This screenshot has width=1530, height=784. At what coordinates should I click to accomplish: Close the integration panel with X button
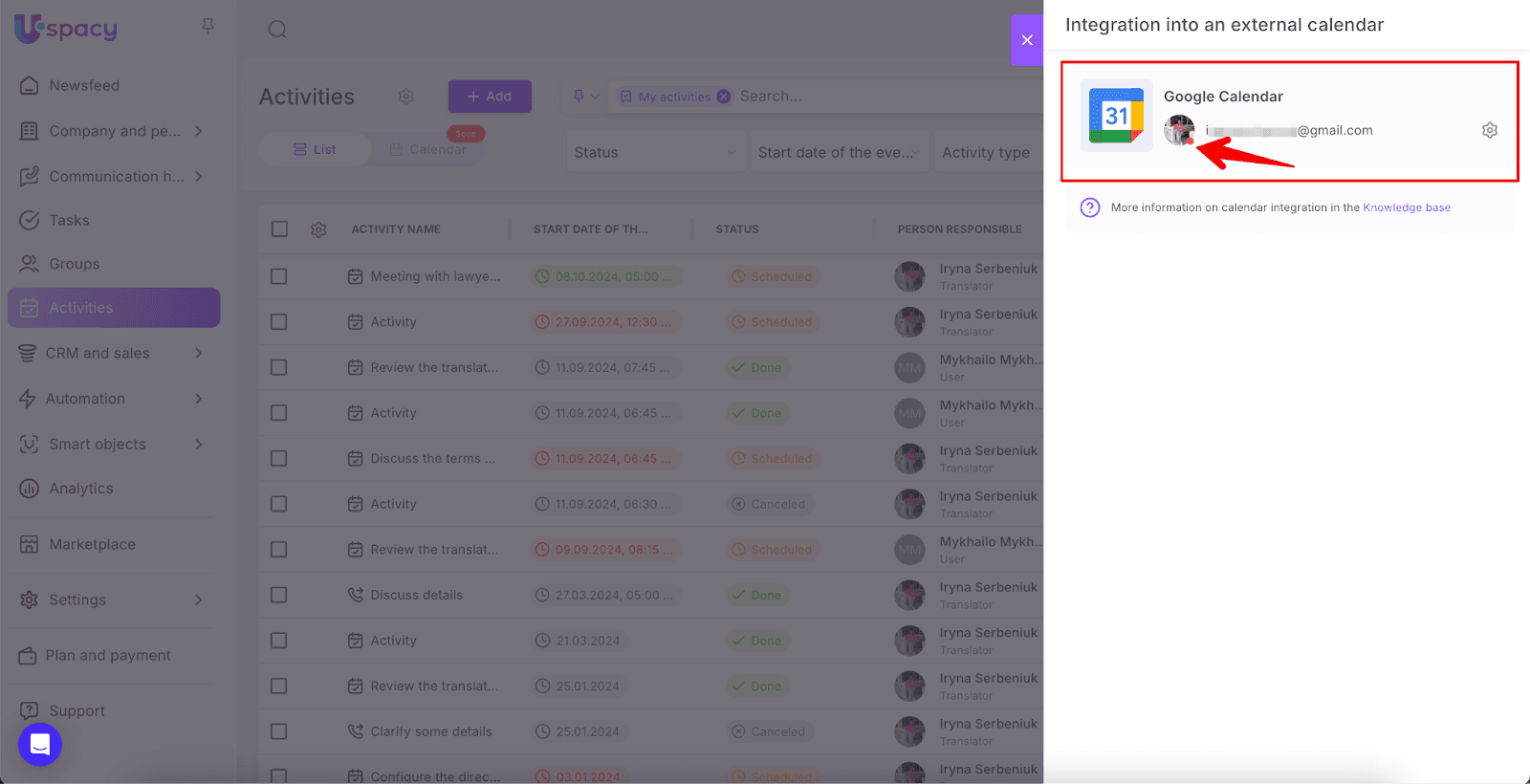(x=1026, y=40)
